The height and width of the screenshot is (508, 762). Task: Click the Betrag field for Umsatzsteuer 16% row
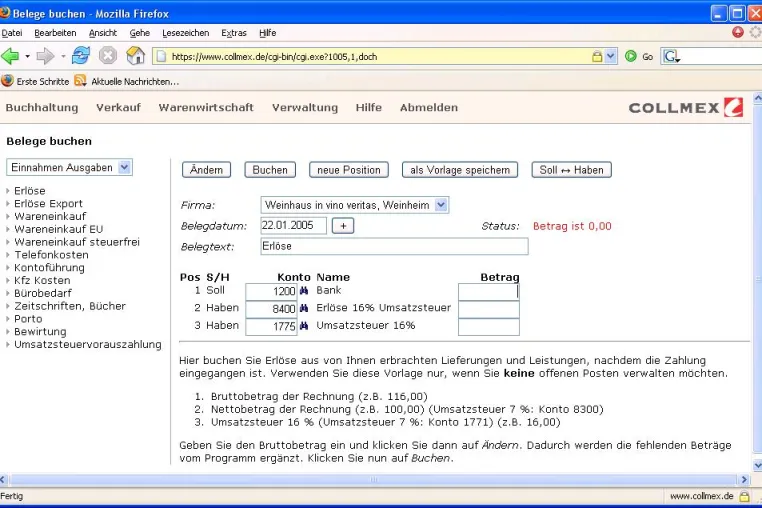[489, 327]
